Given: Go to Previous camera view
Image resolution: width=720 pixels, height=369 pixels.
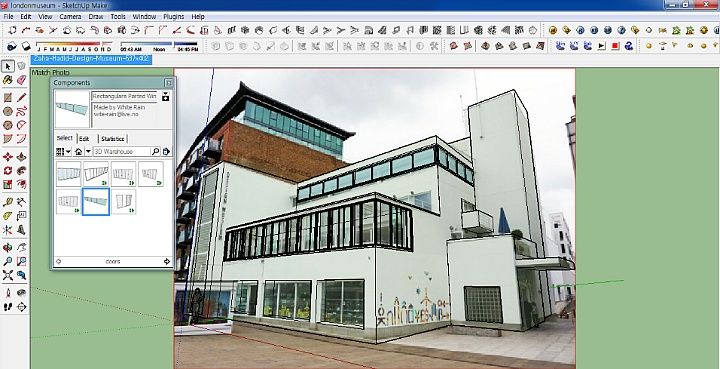Looking at the screenshot, I should point(21,275).
